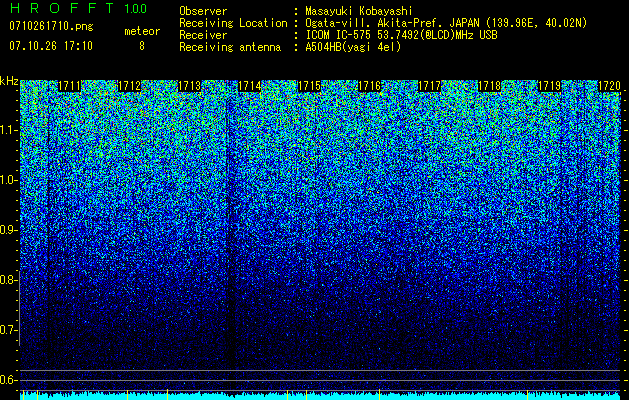Click the 1716 time marker
629x400 pixels.
[x=369, y=86]
